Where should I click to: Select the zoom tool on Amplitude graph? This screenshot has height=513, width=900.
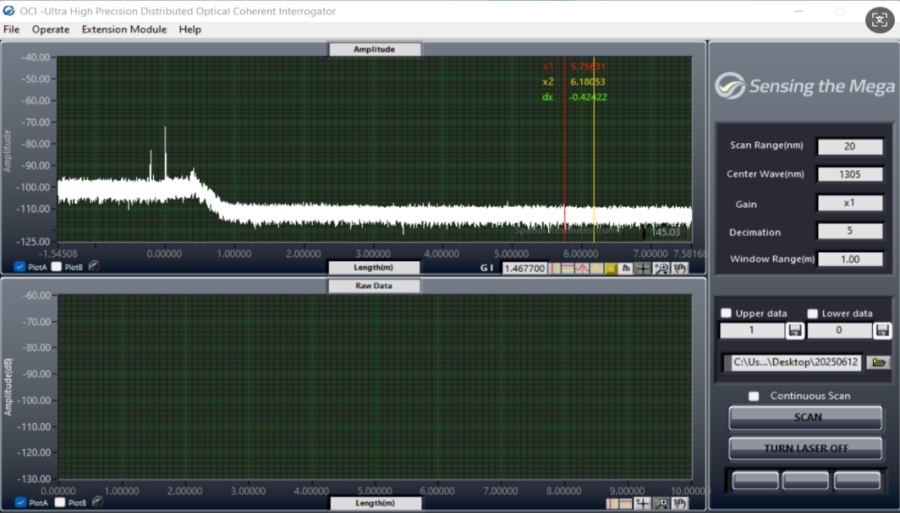662,268
